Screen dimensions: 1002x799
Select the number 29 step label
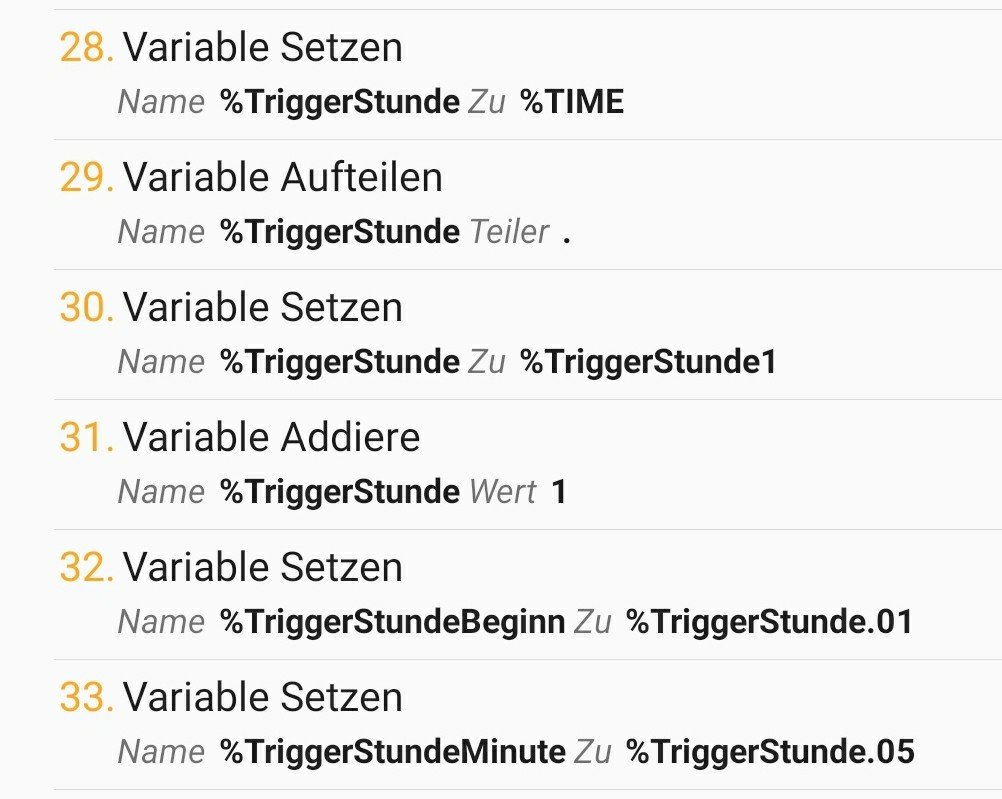[x=86, y=178]
